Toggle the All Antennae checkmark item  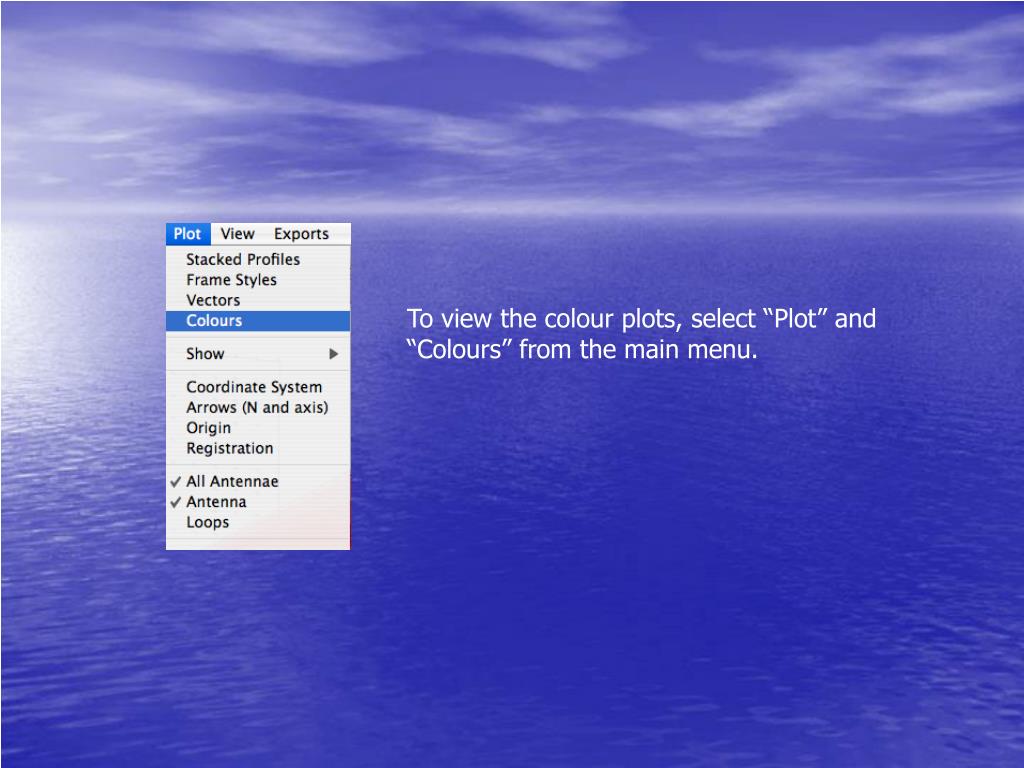point(258,481)
